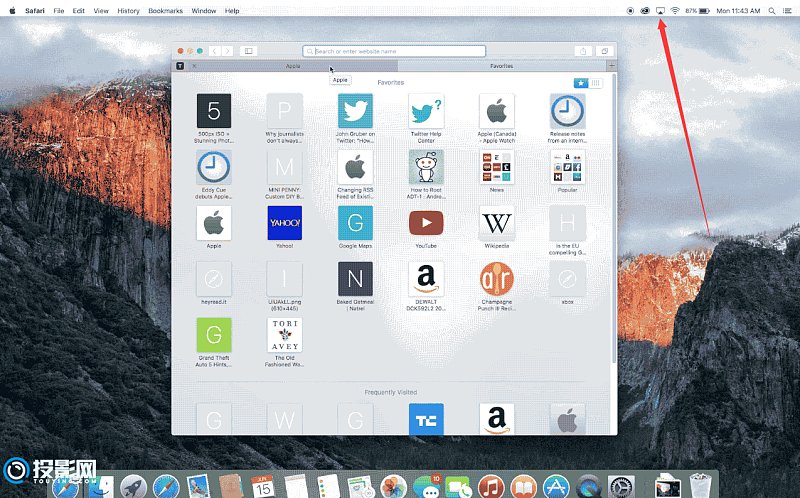Open the Wi-Fi status menu
The height and width of the screenshot is (498, 800).
(x=675, y=10)
